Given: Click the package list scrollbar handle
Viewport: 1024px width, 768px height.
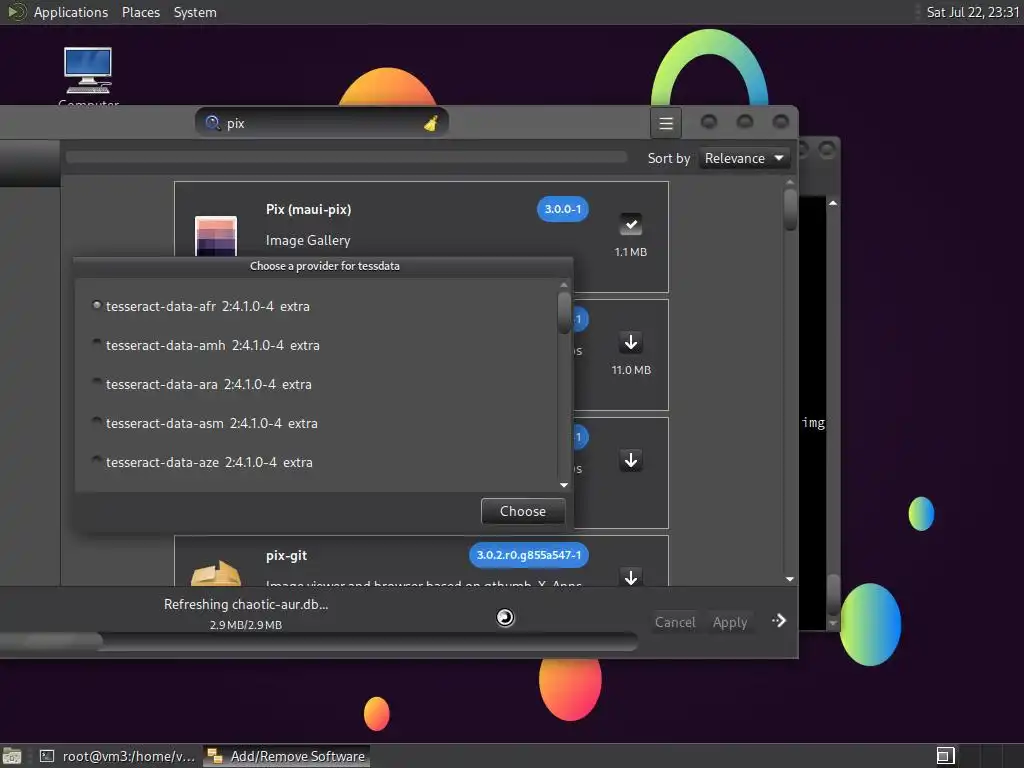Looking at the screenshot, I should click(x=790, y=210).
